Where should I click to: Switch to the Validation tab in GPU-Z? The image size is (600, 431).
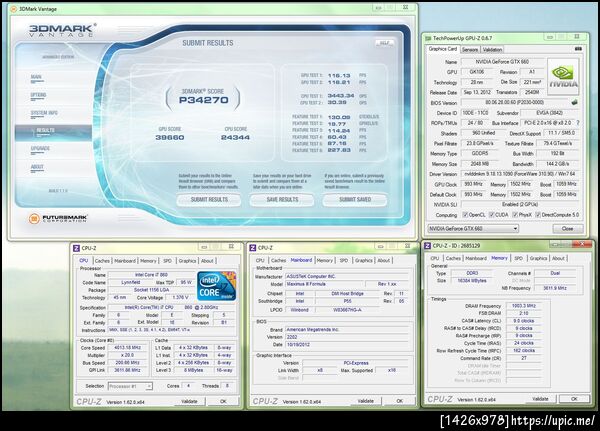492,49
